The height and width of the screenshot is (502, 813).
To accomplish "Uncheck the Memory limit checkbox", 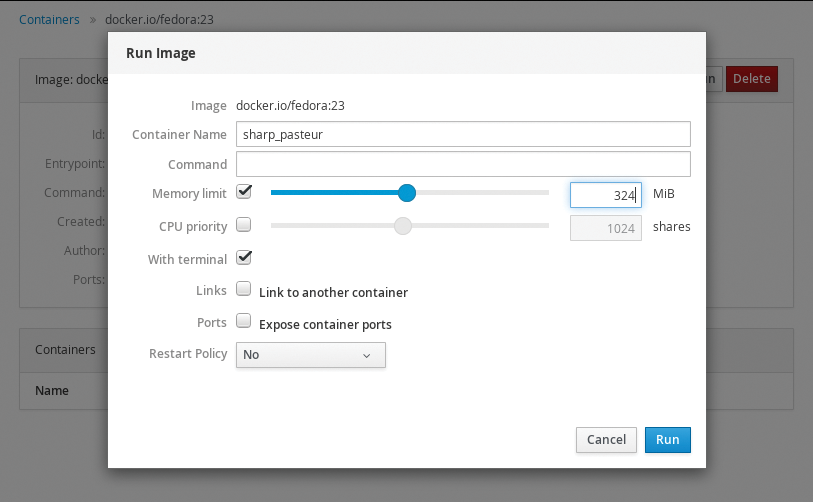I will coord(243,192).
